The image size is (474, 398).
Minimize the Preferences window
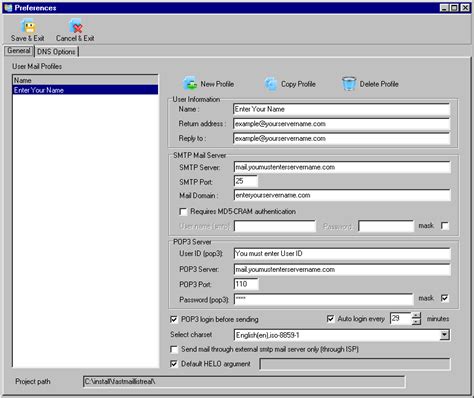(x=444, y=8)
